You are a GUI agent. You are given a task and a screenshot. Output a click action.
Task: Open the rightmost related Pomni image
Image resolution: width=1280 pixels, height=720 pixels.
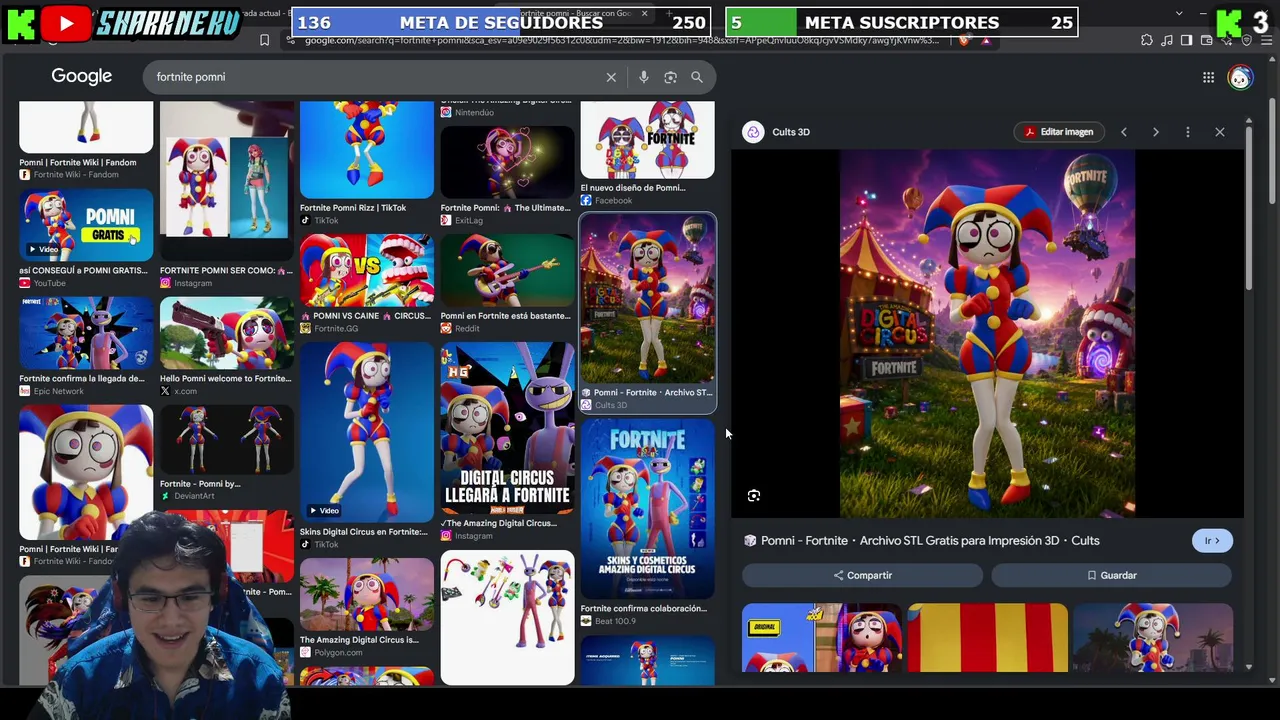1153,638
